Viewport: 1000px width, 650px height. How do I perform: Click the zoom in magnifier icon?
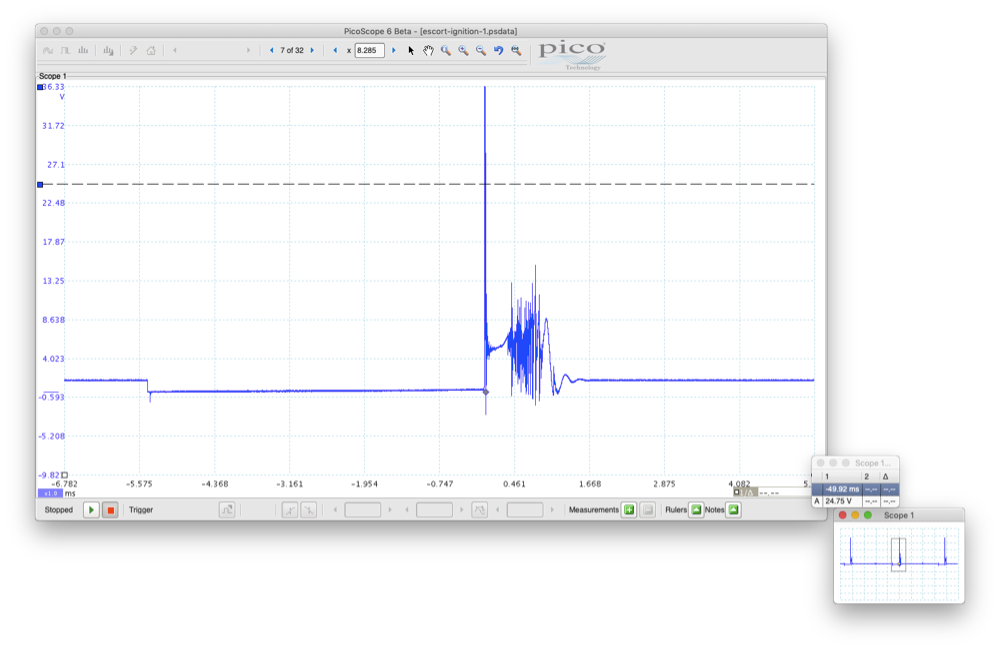point(463,50)
